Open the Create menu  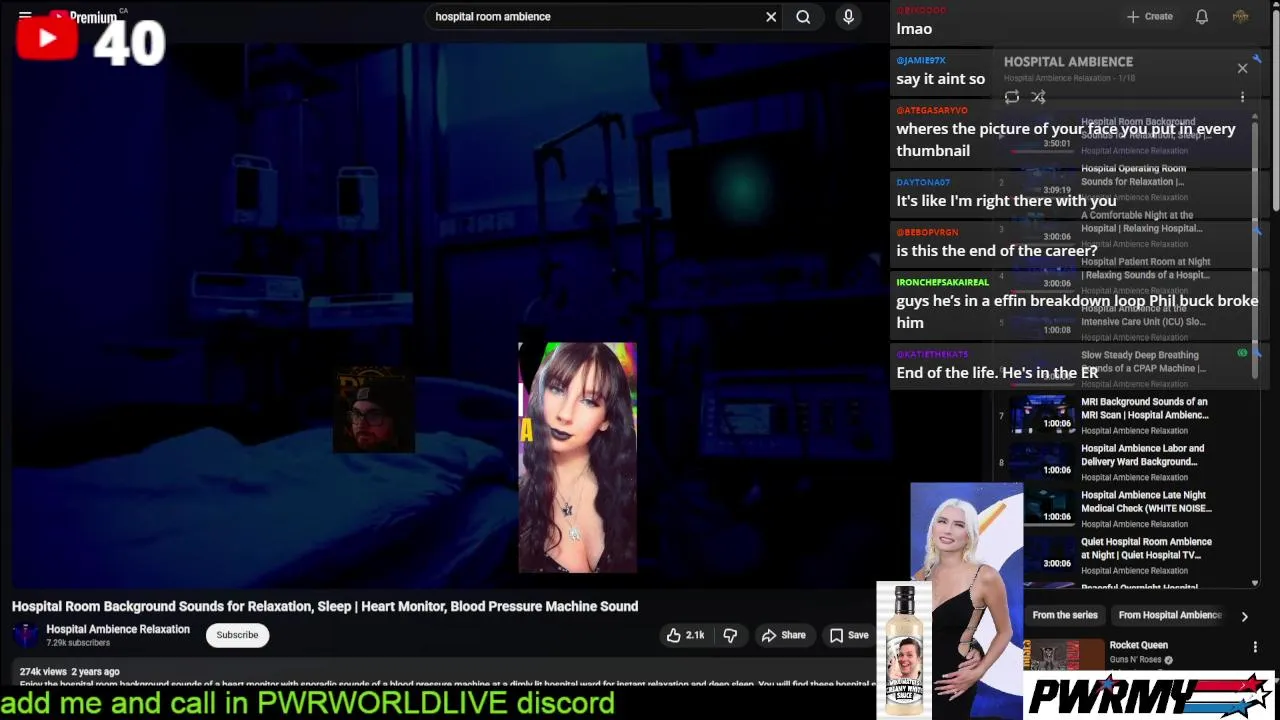point(1149,16)
